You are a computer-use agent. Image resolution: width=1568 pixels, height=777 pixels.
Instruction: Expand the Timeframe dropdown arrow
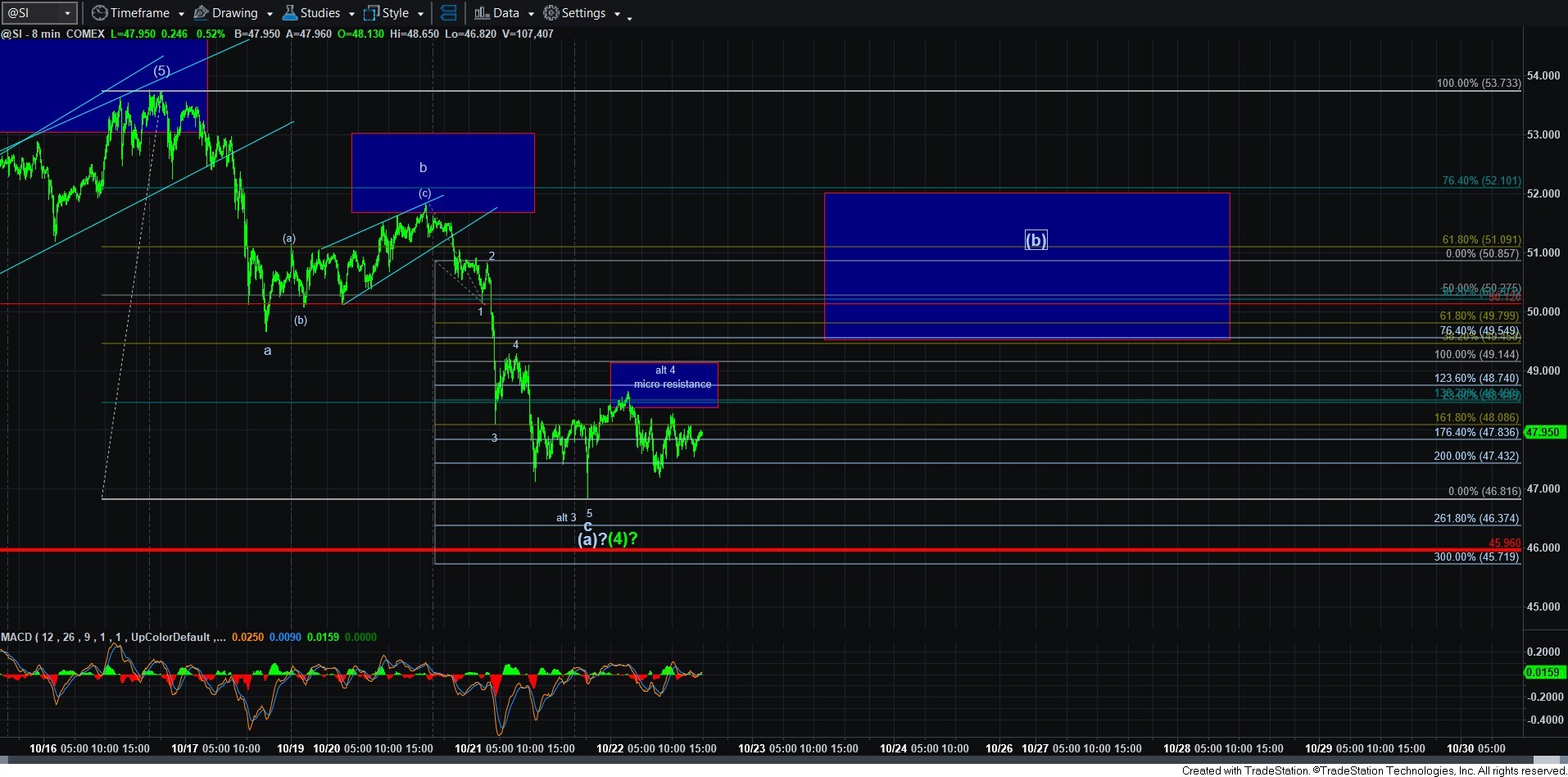click(x=181, y=14)
